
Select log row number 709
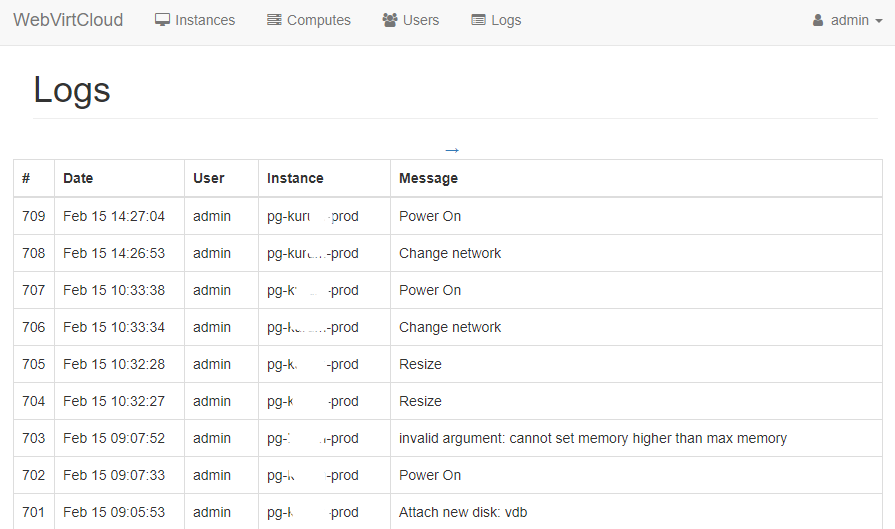click(34, 216)
